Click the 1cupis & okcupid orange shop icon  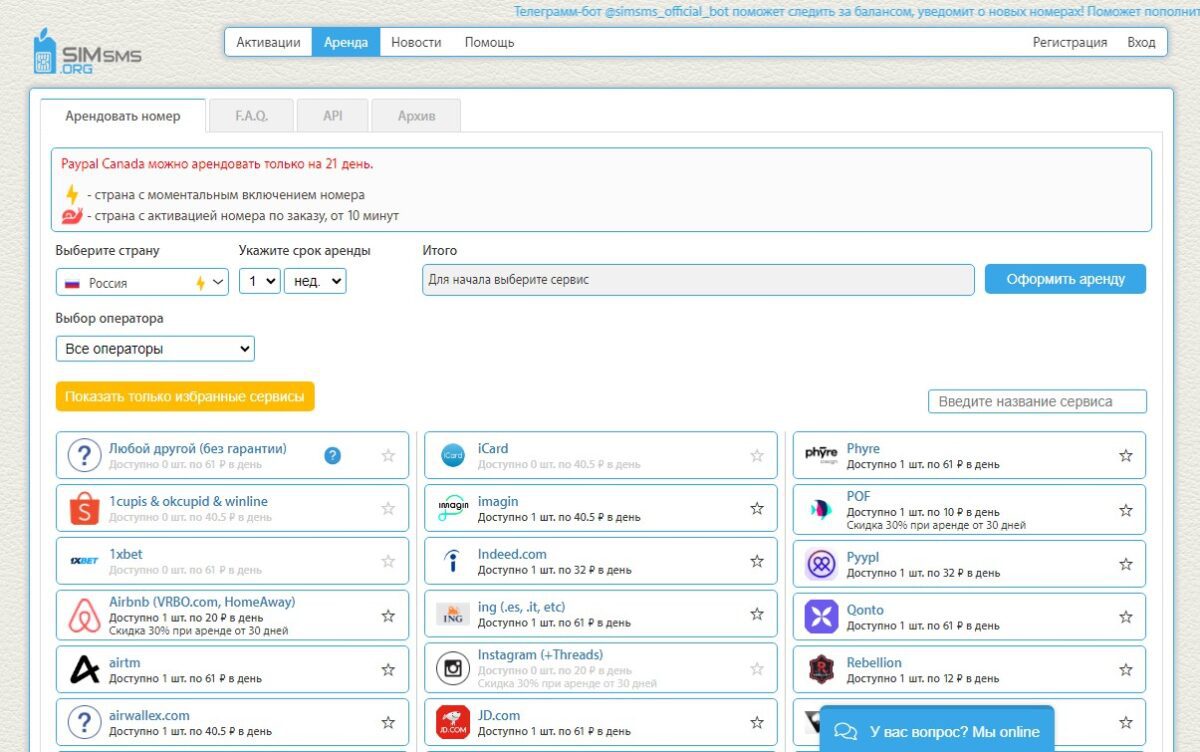click(x=84, y=508)
